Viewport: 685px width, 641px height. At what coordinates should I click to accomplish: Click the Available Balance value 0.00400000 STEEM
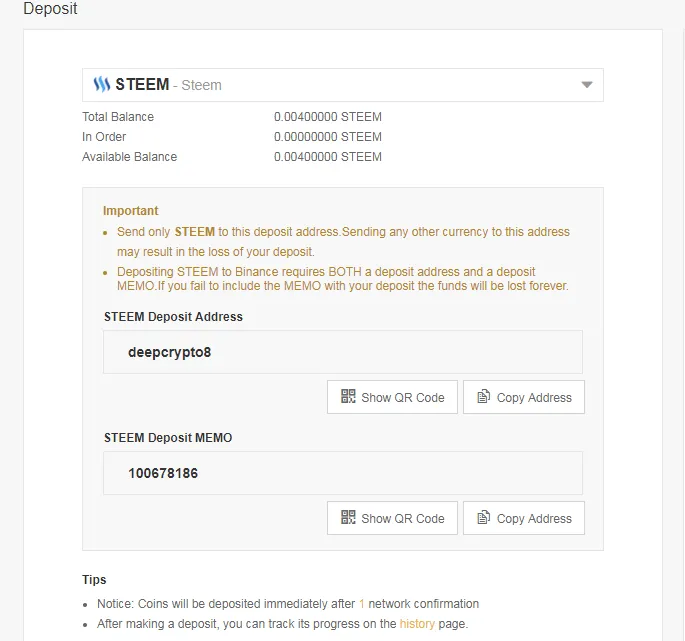tap(328, 156)
